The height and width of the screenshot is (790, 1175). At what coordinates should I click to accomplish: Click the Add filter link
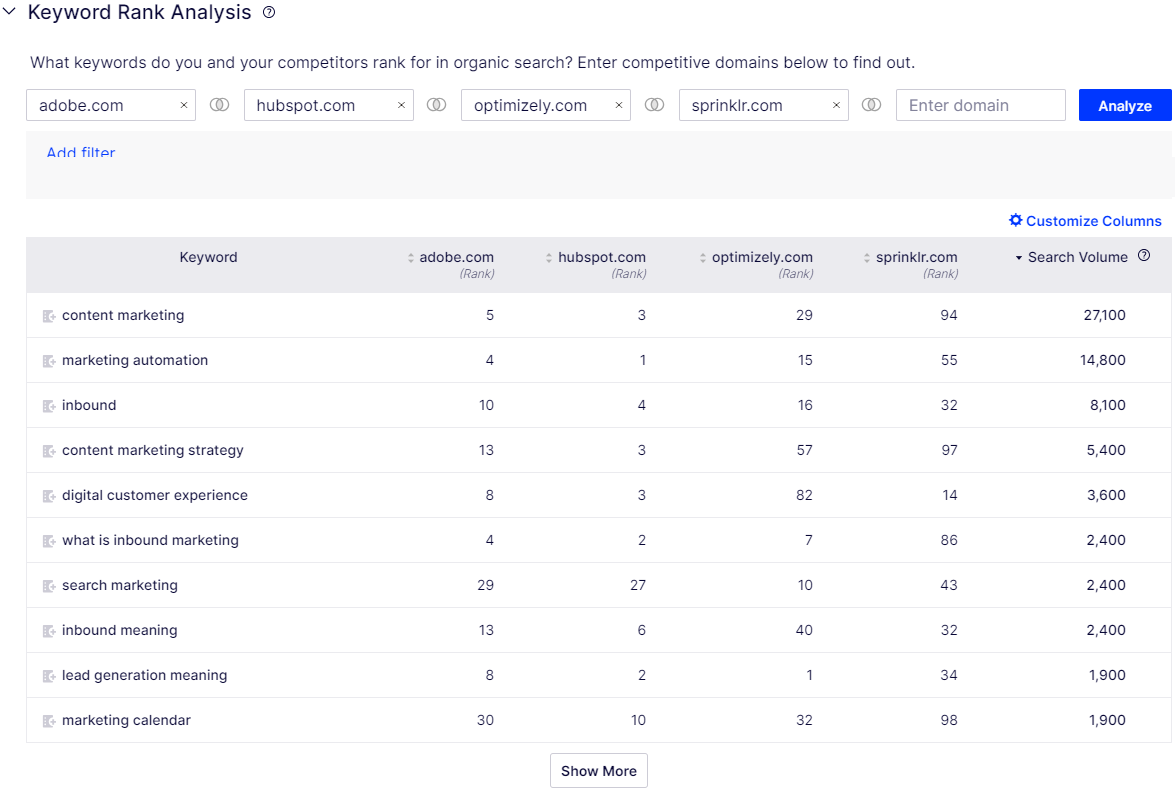click(x=81, y=153)
